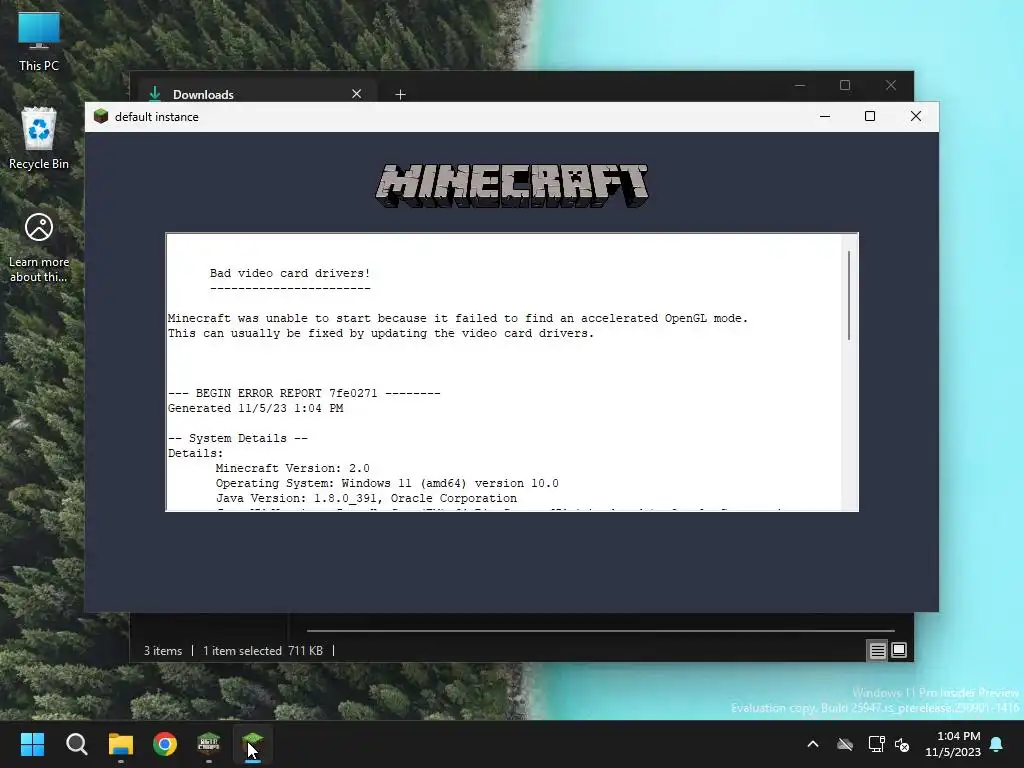This screenshot has height=768, width=1024.
Task: Maximize the default instance window
Action: tap(870, 116)
